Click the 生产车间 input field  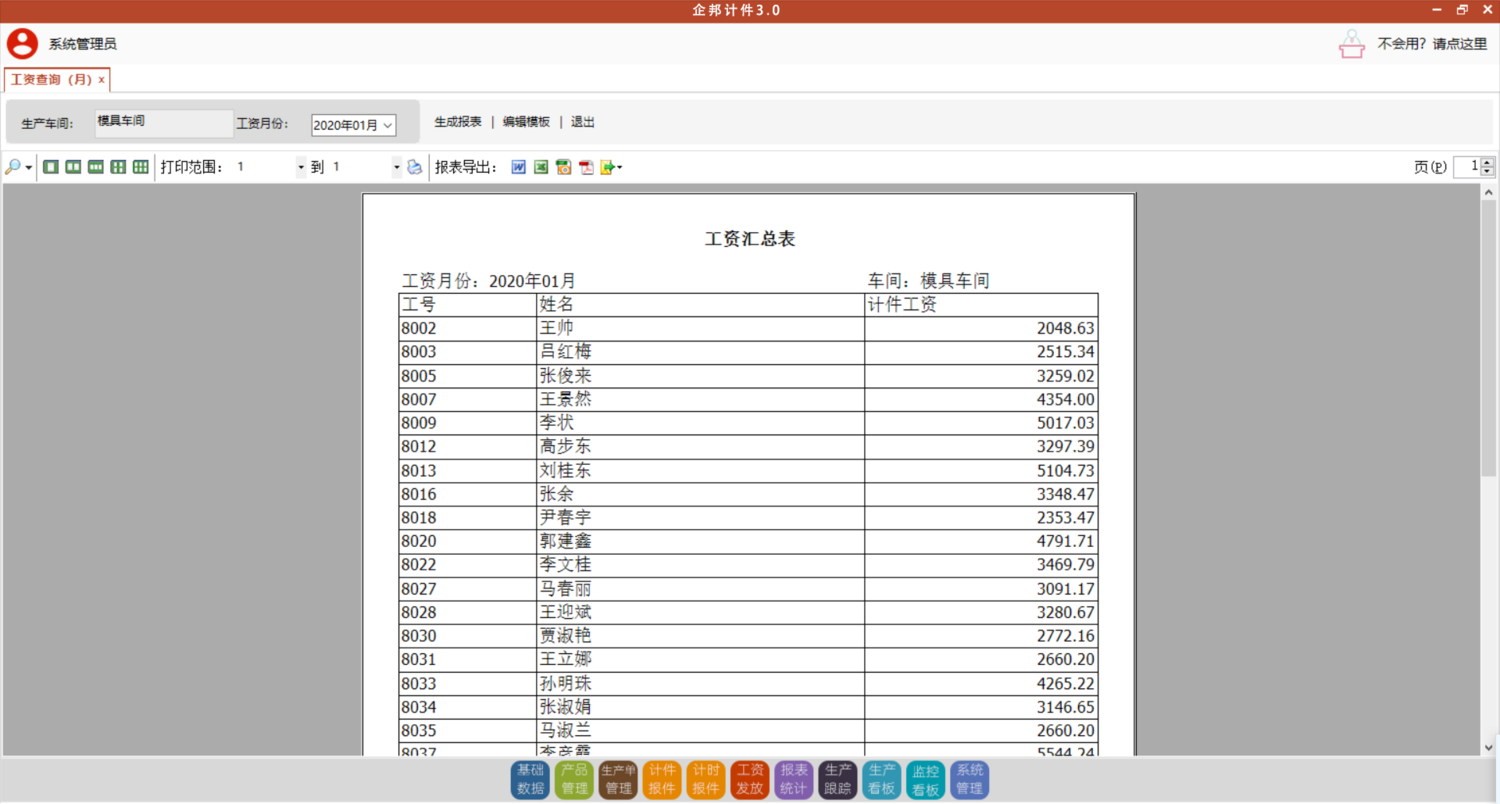tap(164, 123)
